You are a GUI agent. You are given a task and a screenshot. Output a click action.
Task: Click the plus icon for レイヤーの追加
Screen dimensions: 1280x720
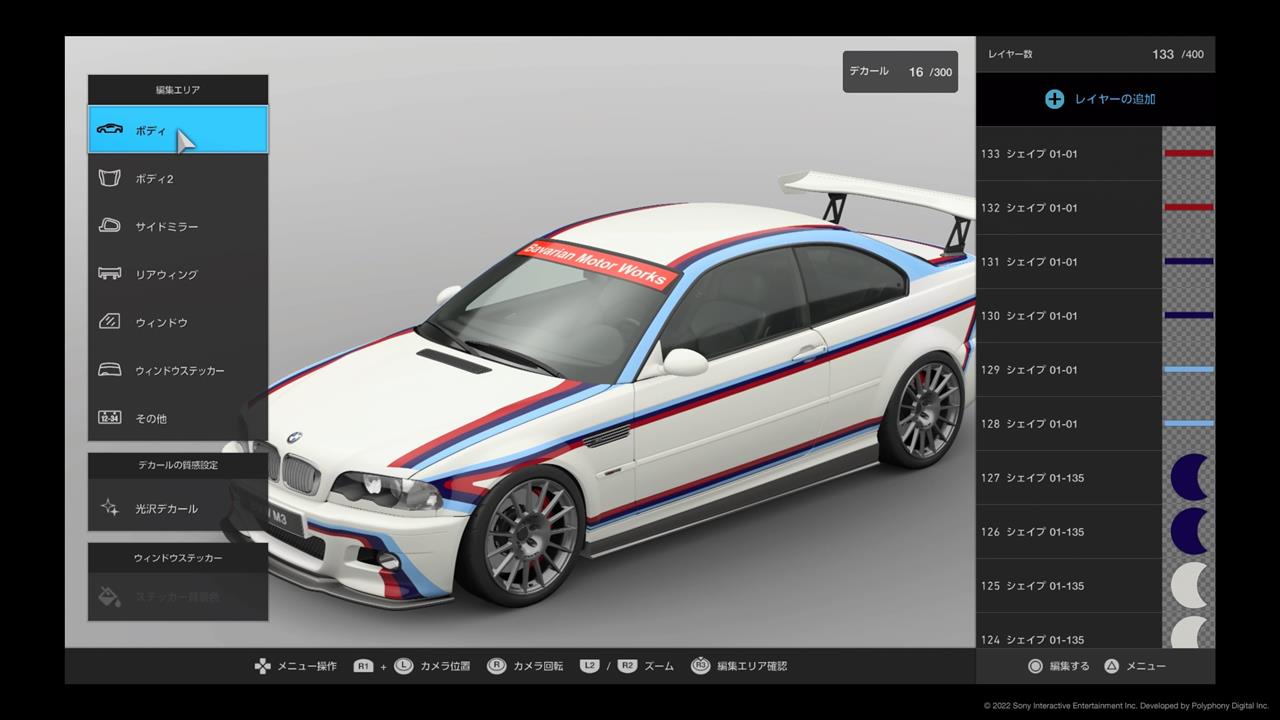point(1054,99)
